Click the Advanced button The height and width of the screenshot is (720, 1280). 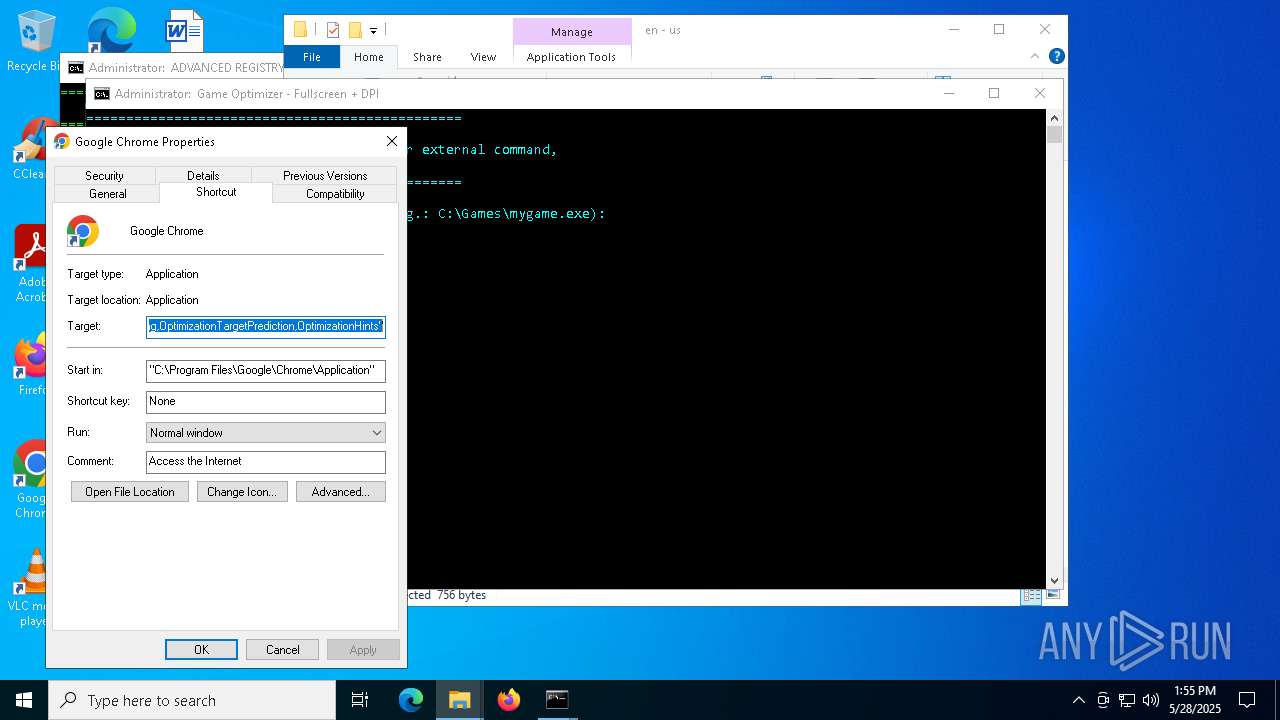(x=341, y=492)
